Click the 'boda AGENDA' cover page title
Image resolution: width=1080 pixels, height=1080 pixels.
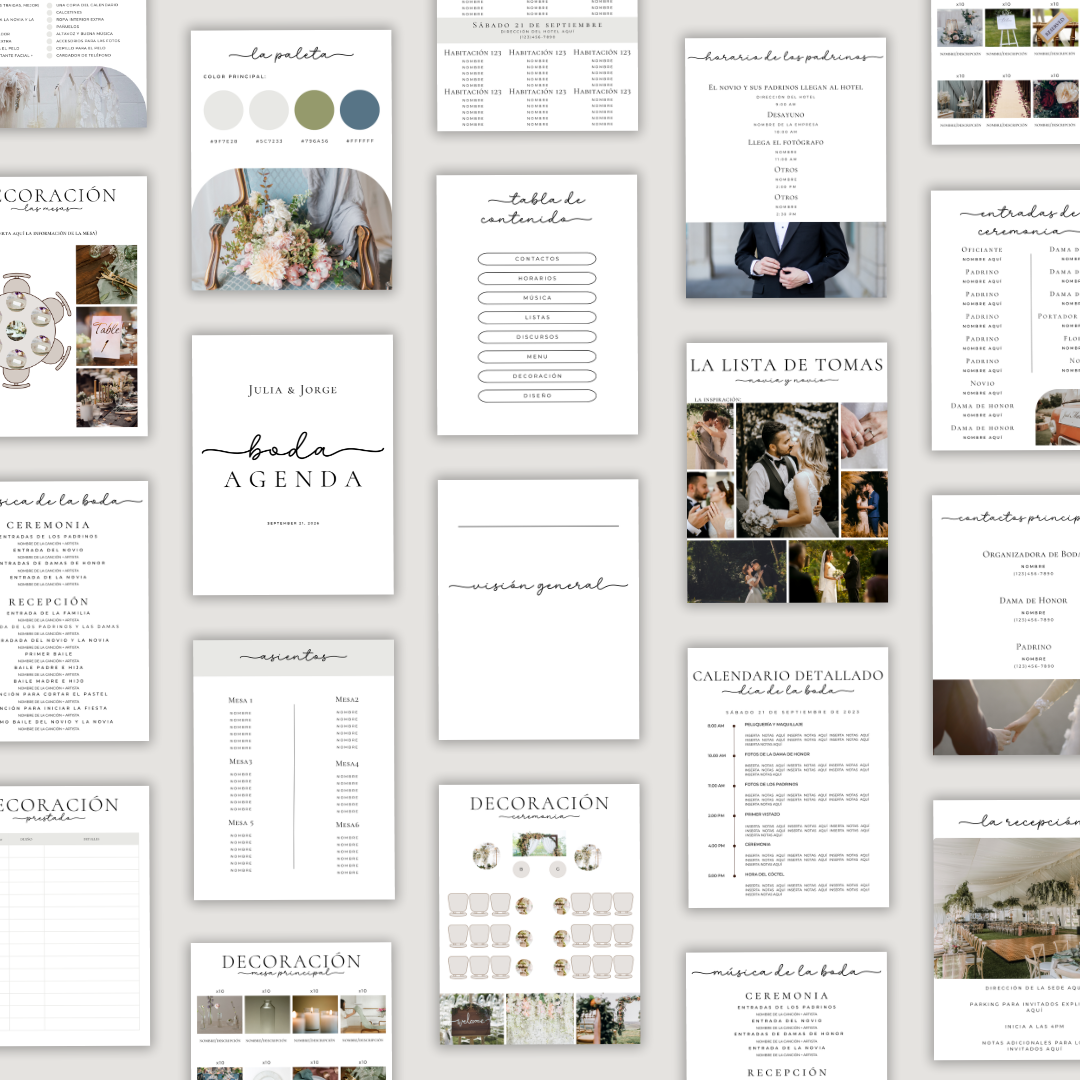coord(292,463)
